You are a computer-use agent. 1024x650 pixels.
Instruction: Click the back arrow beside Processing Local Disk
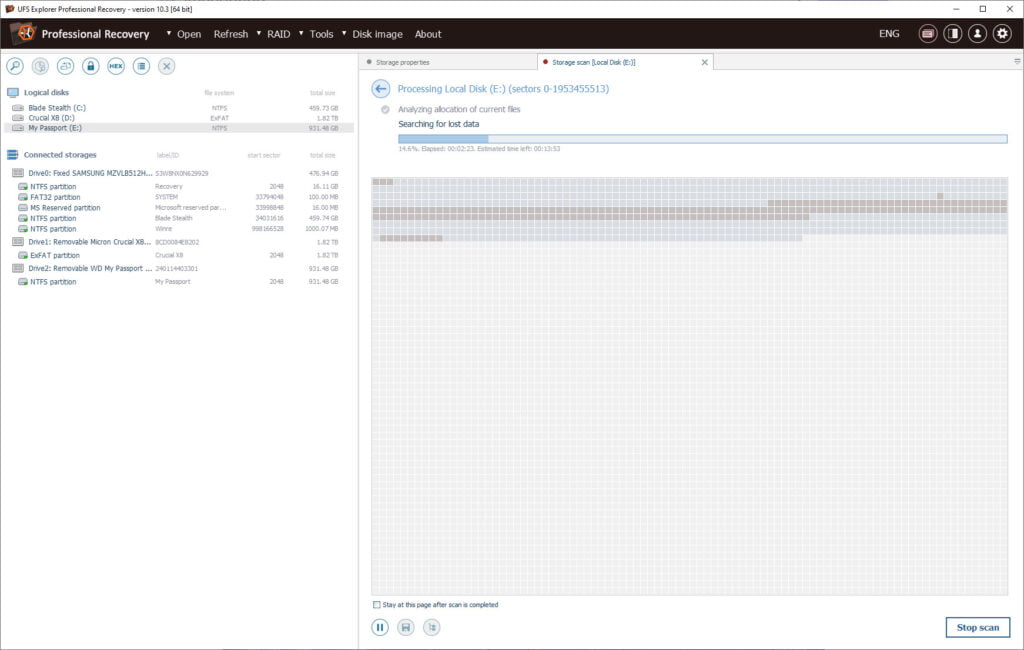coord(380,89)
